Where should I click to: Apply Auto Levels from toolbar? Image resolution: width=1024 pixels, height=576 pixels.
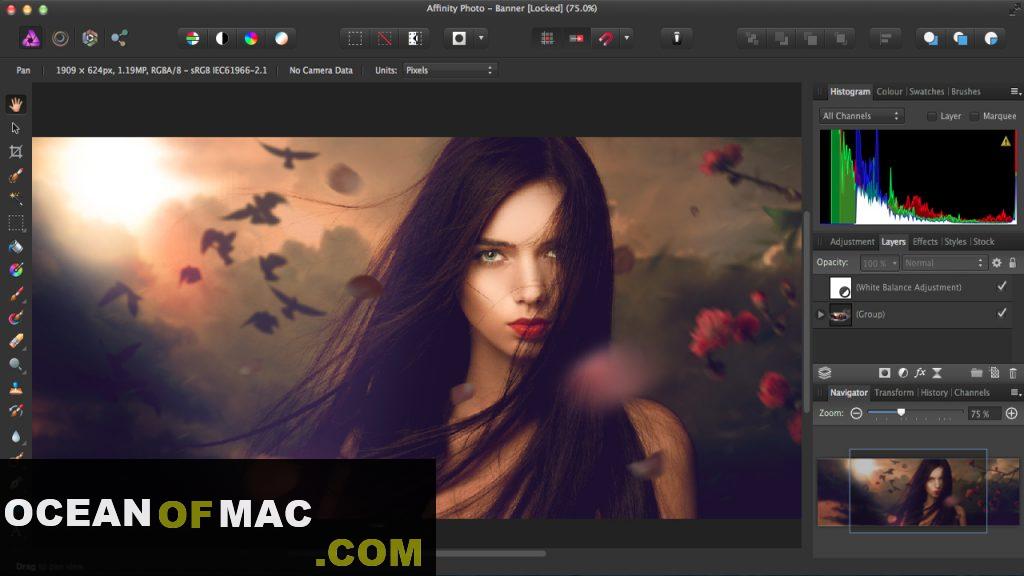point(193,39)
